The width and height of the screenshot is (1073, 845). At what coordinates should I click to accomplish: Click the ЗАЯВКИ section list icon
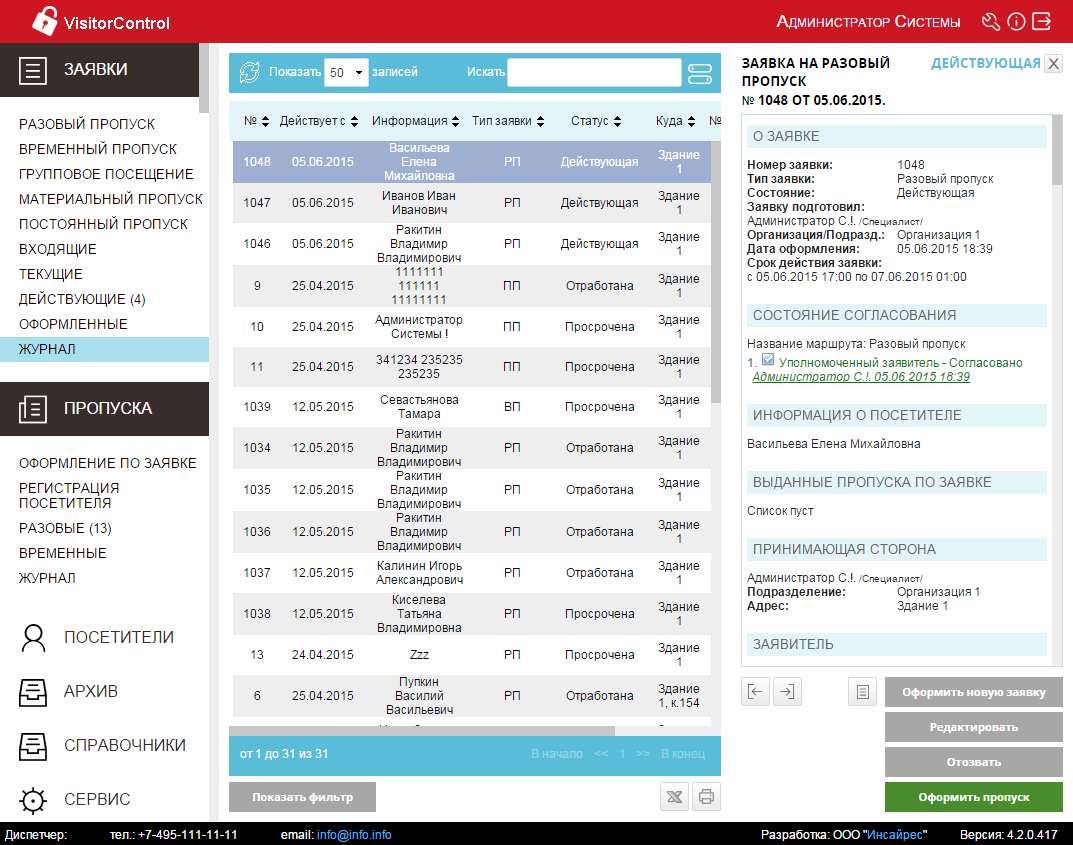pyautogui.click(x=33, y=70)
